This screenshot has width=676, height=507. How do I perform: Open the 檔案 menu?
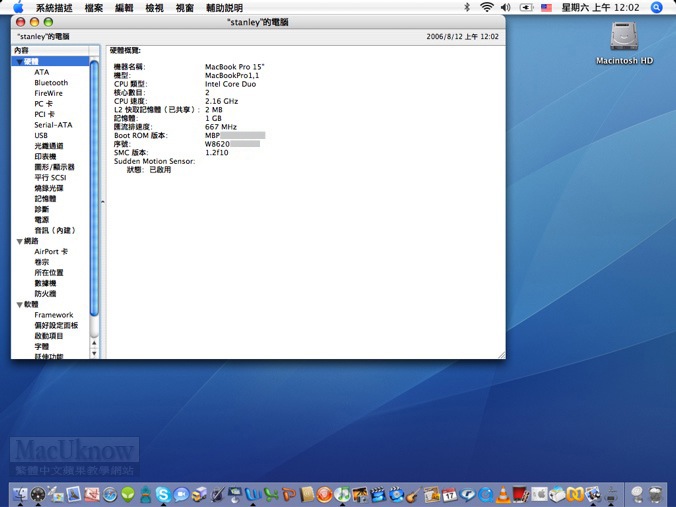tap(94, 8)
